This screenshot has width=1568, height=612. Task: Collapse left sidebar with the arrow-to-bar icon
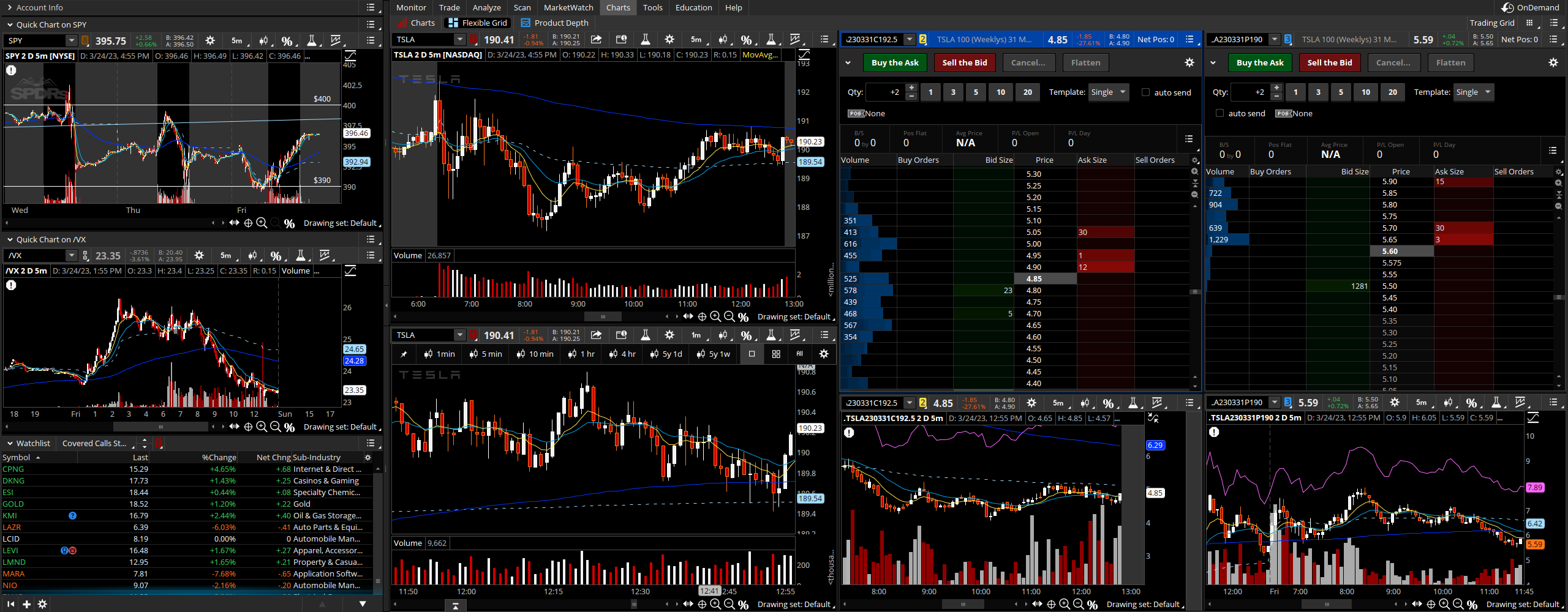point(10,604)
